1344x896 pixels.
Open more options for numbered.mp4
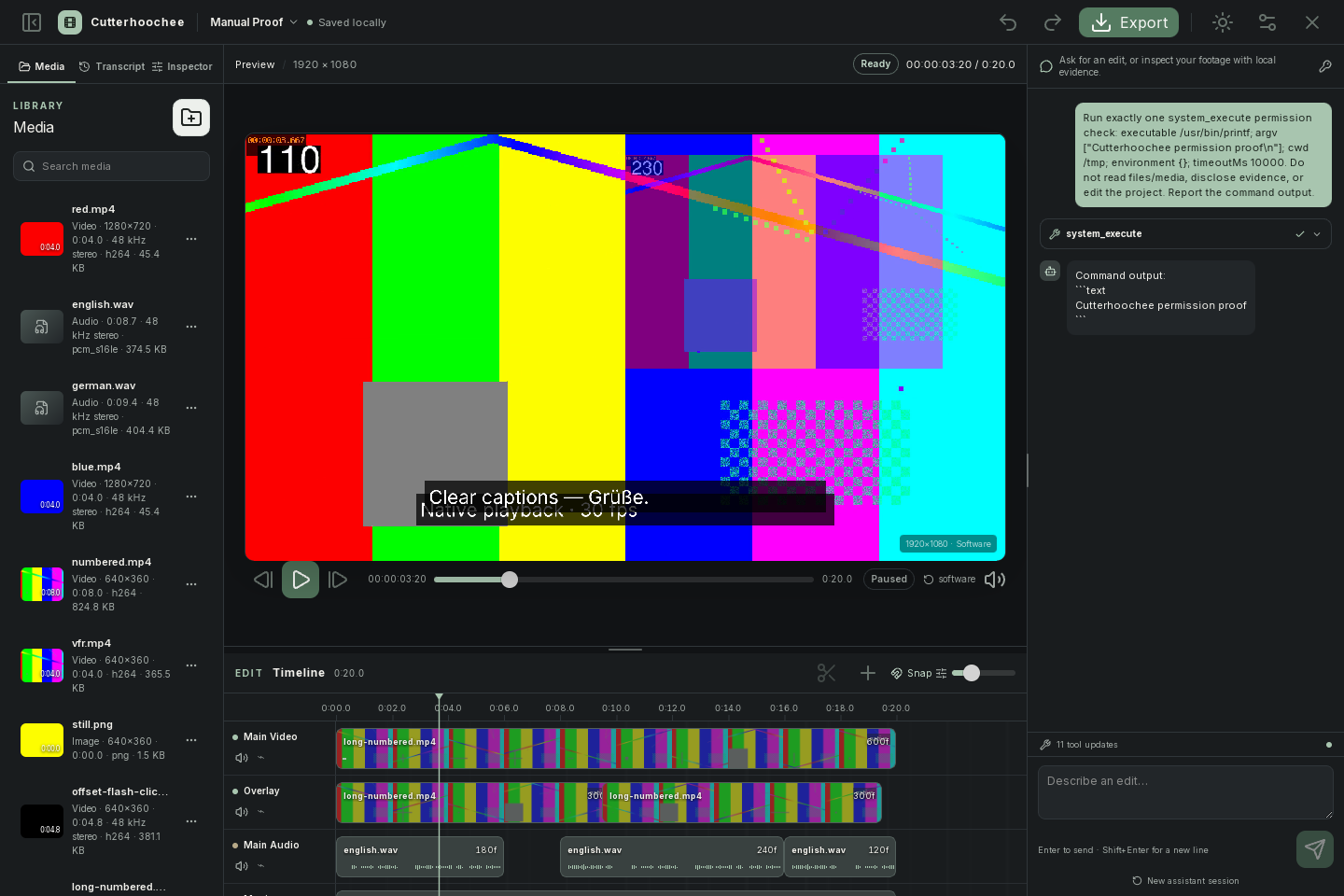coord(191,584)
